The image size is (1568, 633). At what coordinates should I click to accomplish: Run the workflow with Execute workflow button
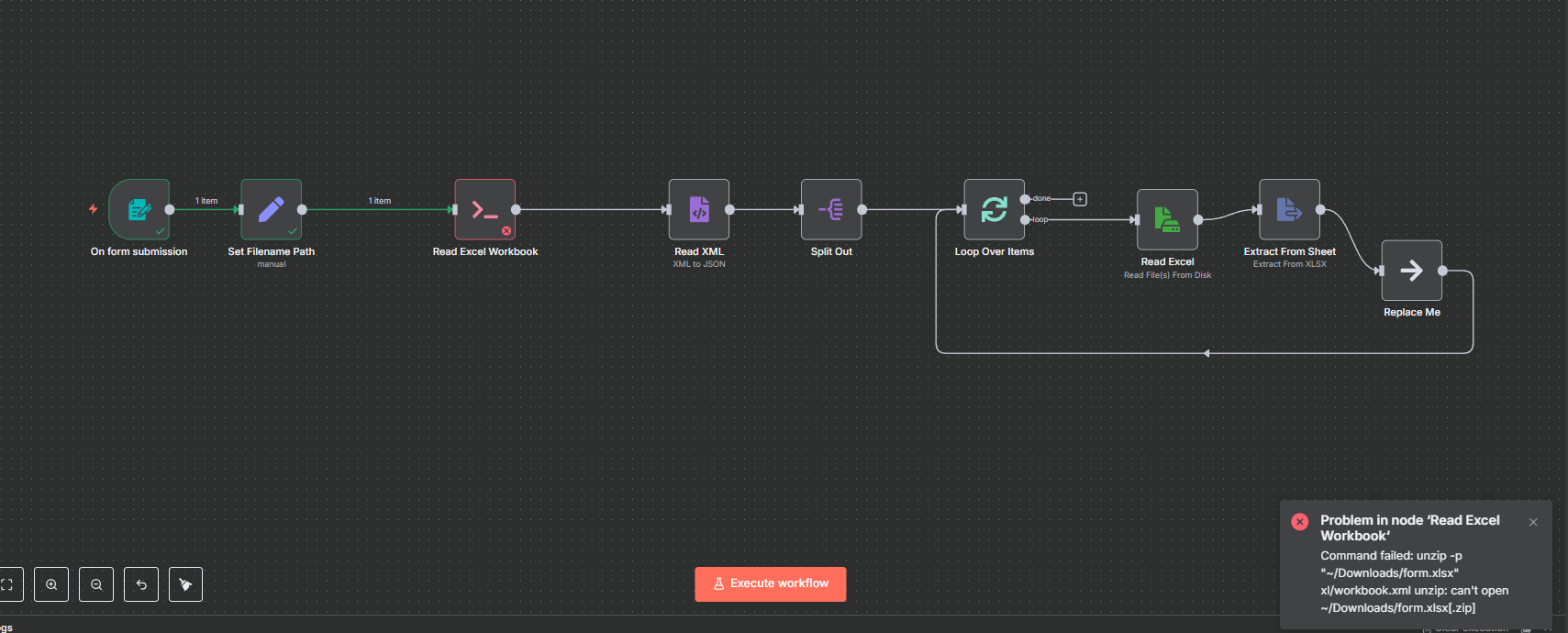[771, 584]
